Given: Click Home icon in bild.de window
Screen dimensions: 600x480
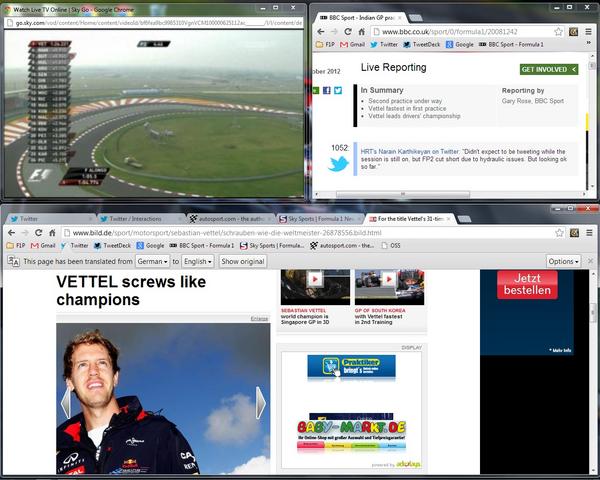Looking at the screenshot, I should coord(52,233).
